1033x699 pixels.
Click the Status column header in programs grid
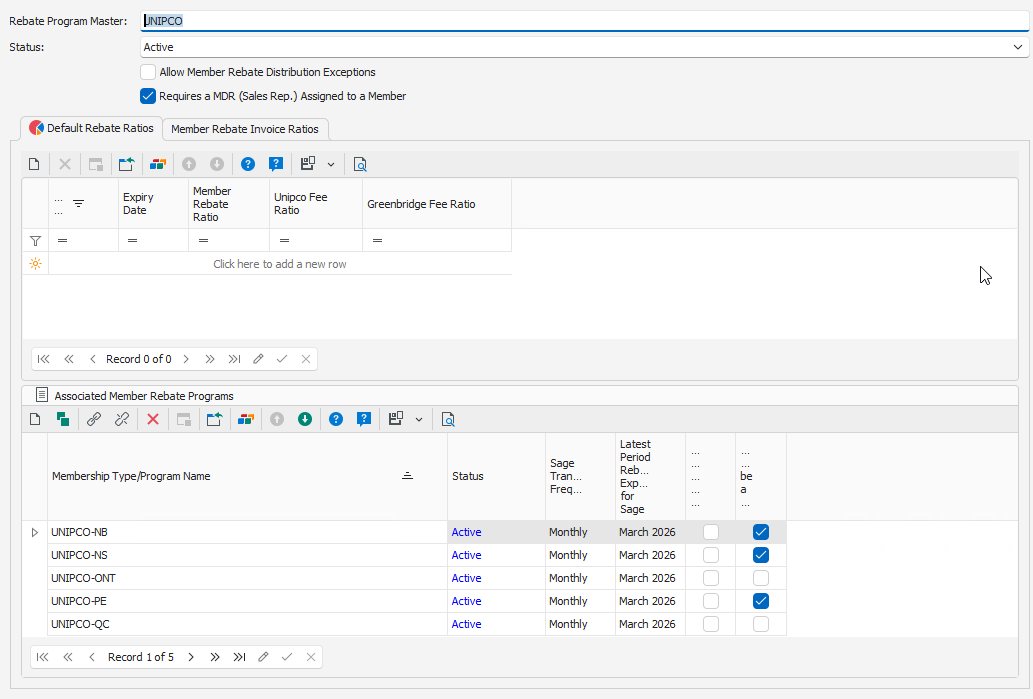pos(496,476)
